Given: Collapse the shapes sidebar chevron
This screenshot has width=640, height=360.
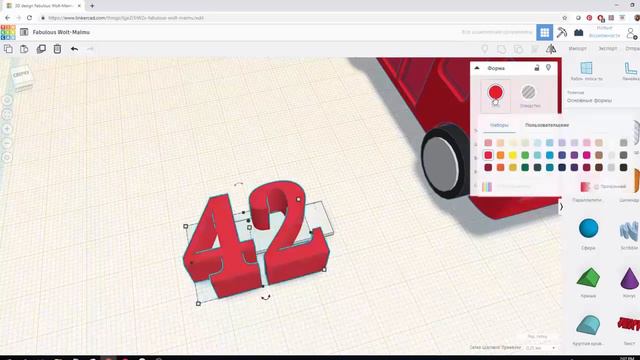Looking at the screenshot, I should point(561,207).
